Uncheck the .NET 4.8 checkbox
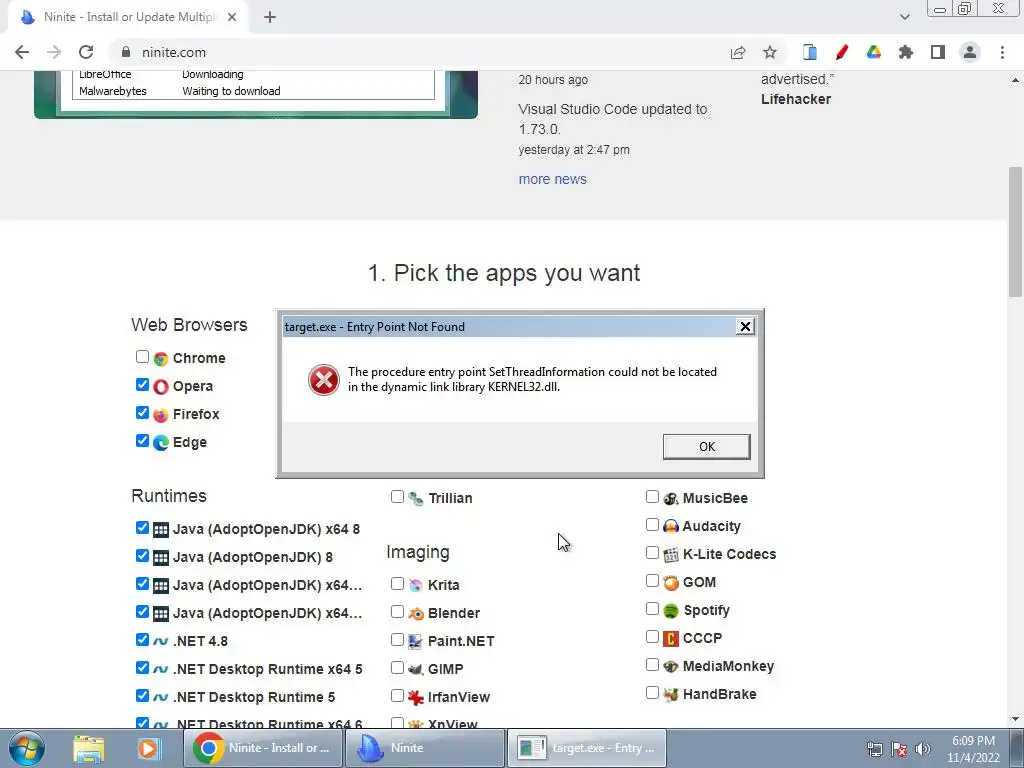 (142, 640)
